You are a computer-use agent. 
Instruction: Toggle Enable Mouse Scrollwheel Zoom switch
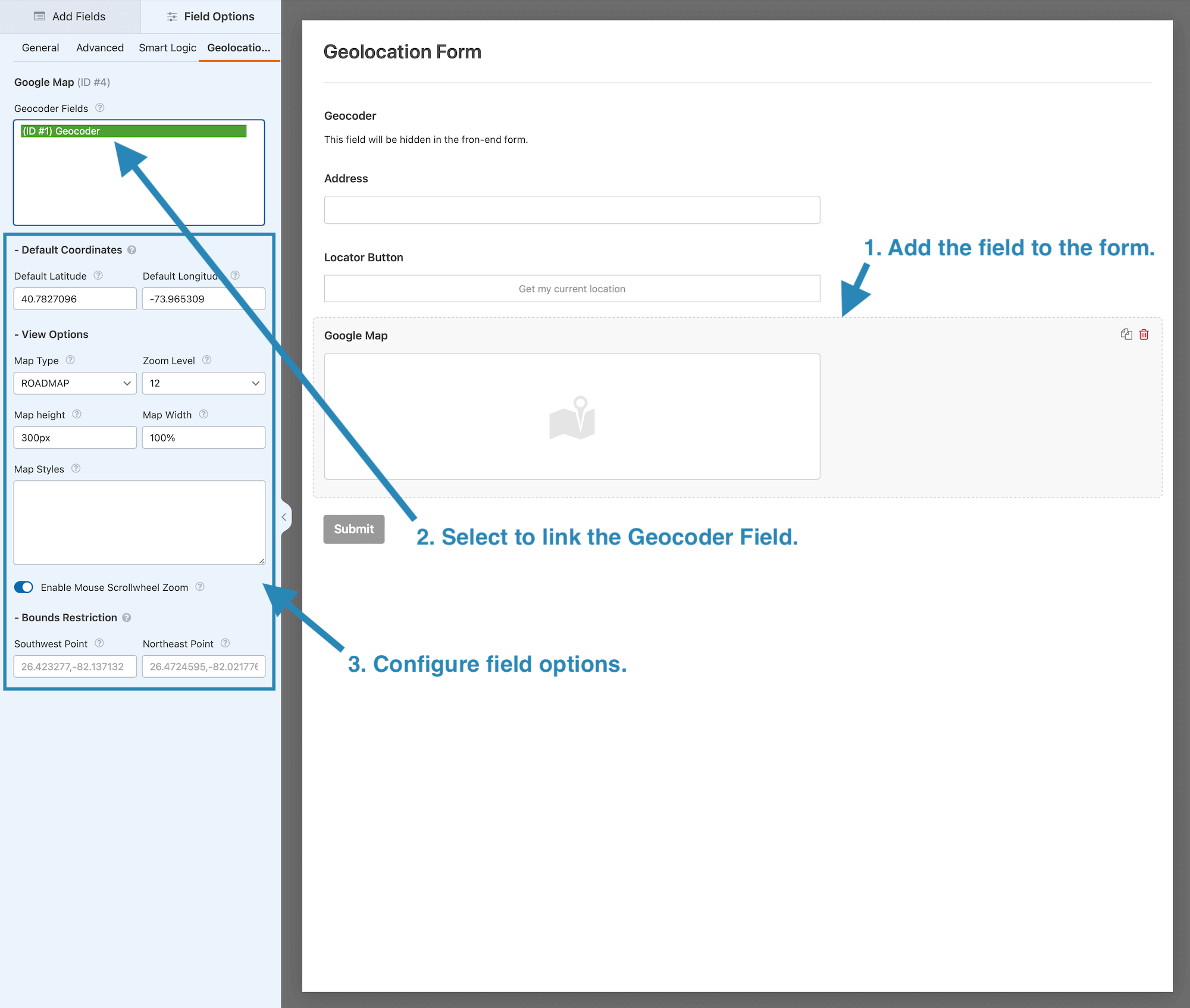[24, 587]
